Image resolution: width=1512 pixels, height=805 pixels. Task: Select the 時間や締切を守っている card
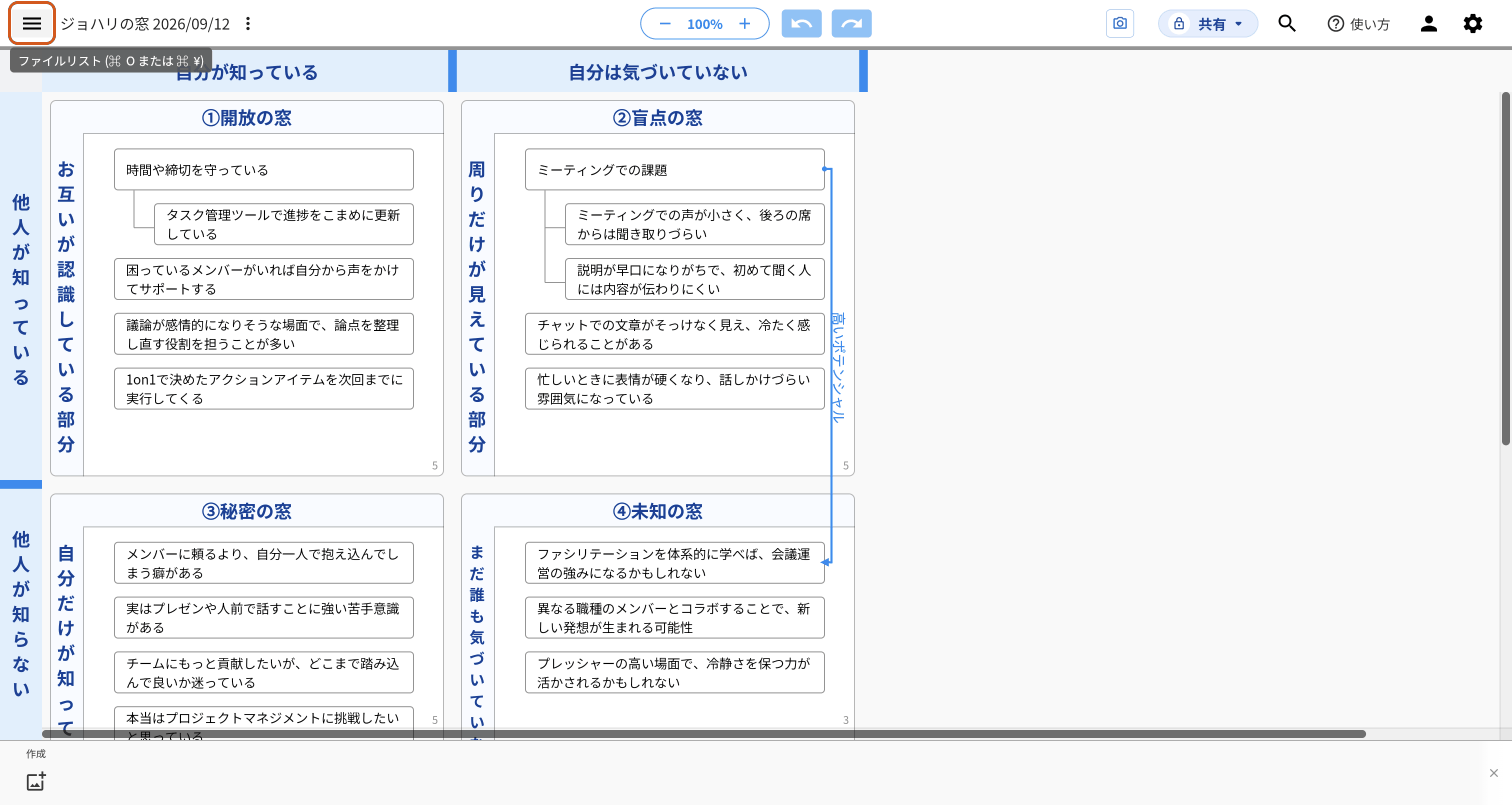click(264, 170)
